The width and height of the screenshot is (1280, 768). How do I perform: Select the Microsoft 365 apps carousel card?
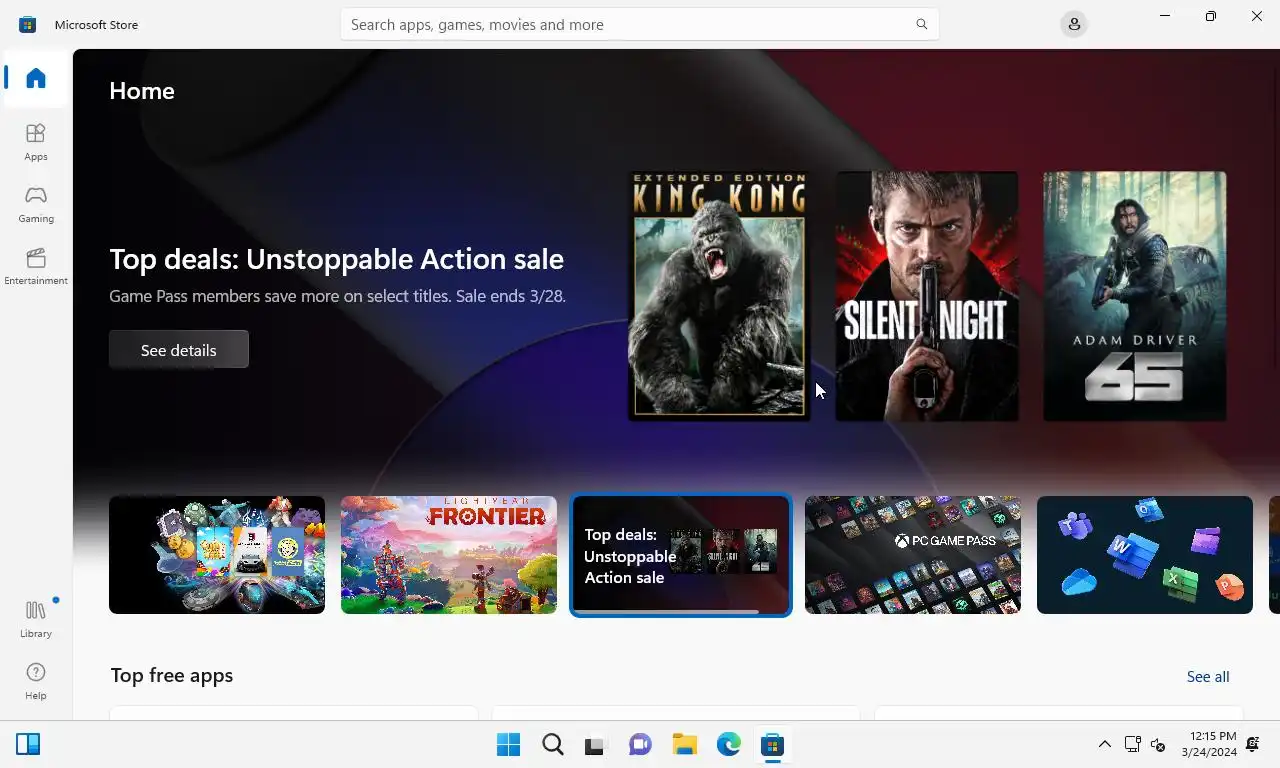coord(1145,555)
